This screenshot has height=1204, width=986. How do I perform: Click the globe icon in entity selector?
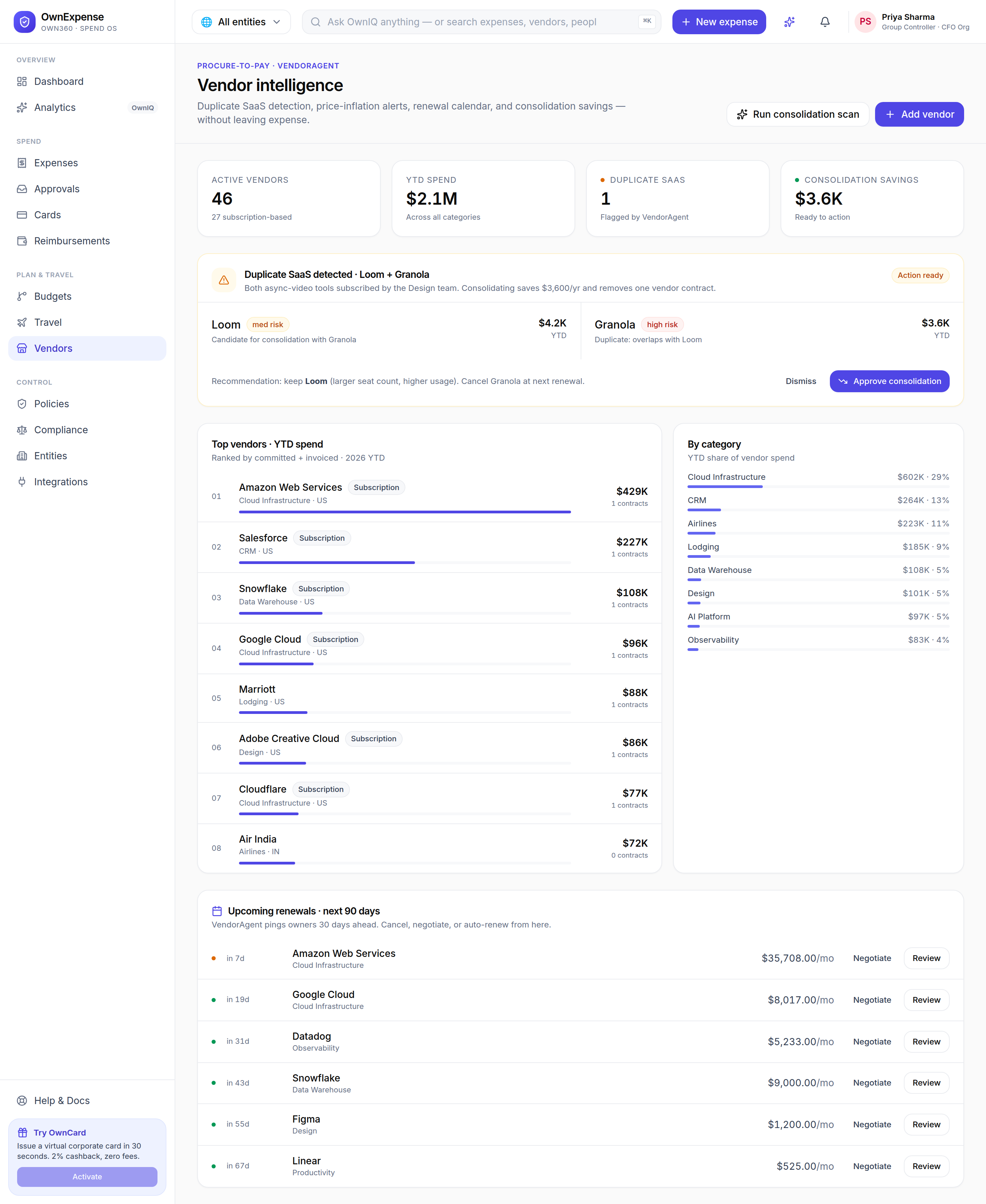pyautogui.click(x=207, y=22)
